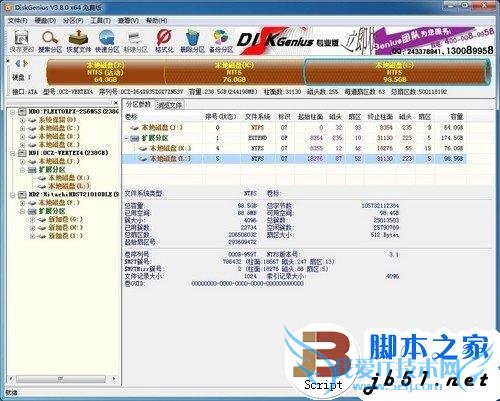Viewport: 500px width, 401px height.
Task: Go to the previous disk with left arrow
Action: click(18, 63)
